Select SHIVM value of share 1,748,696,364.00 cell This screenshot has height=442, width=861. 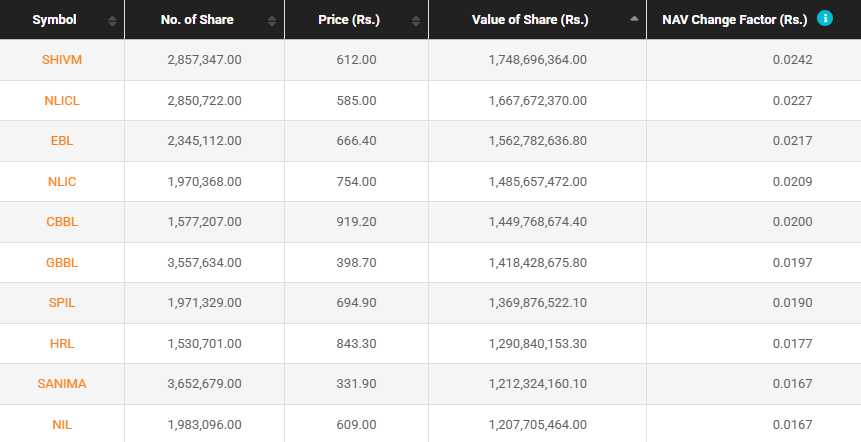pos(537,60)
